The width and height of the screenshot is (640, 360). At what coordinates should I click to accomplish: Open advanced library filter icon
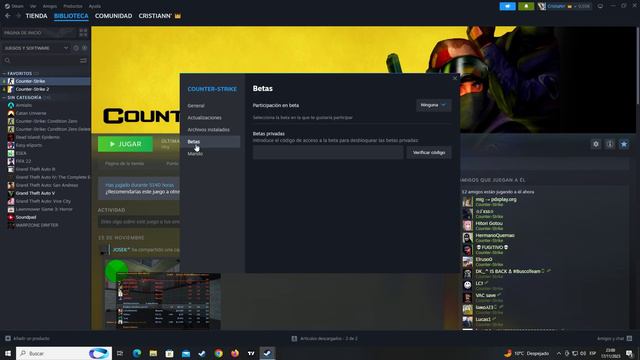click(83, 60)
